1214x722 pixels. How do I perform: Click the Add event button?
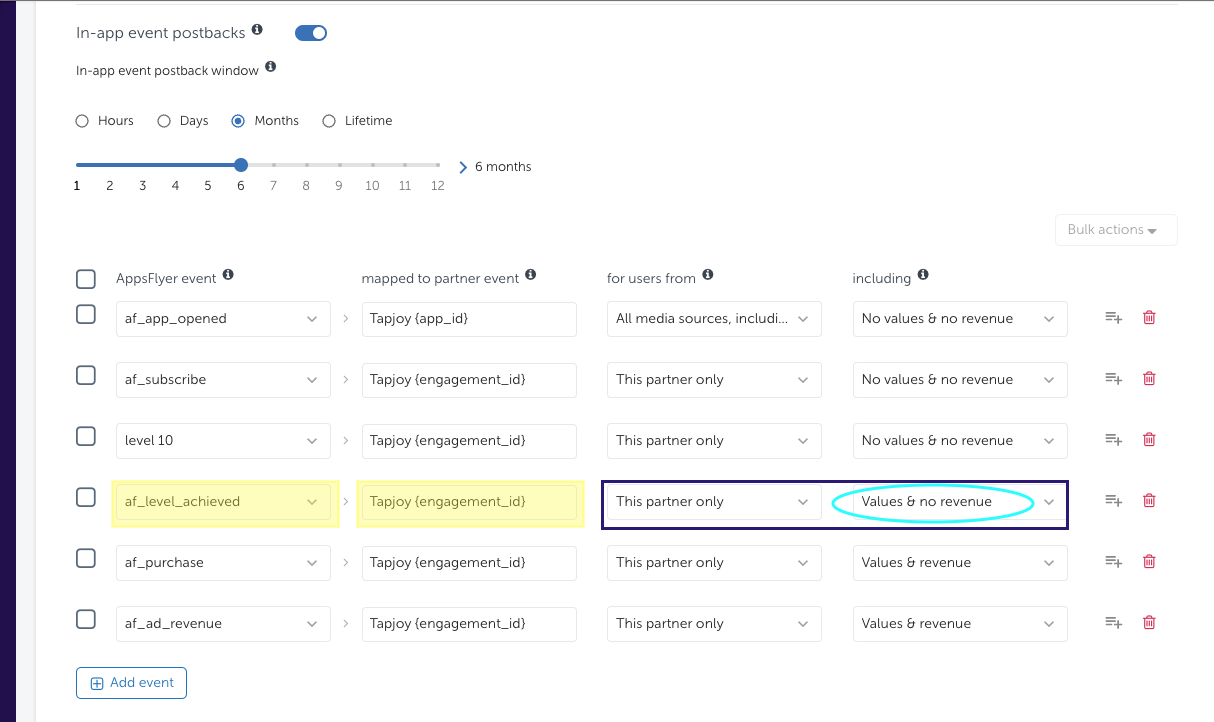coord(131,683)
